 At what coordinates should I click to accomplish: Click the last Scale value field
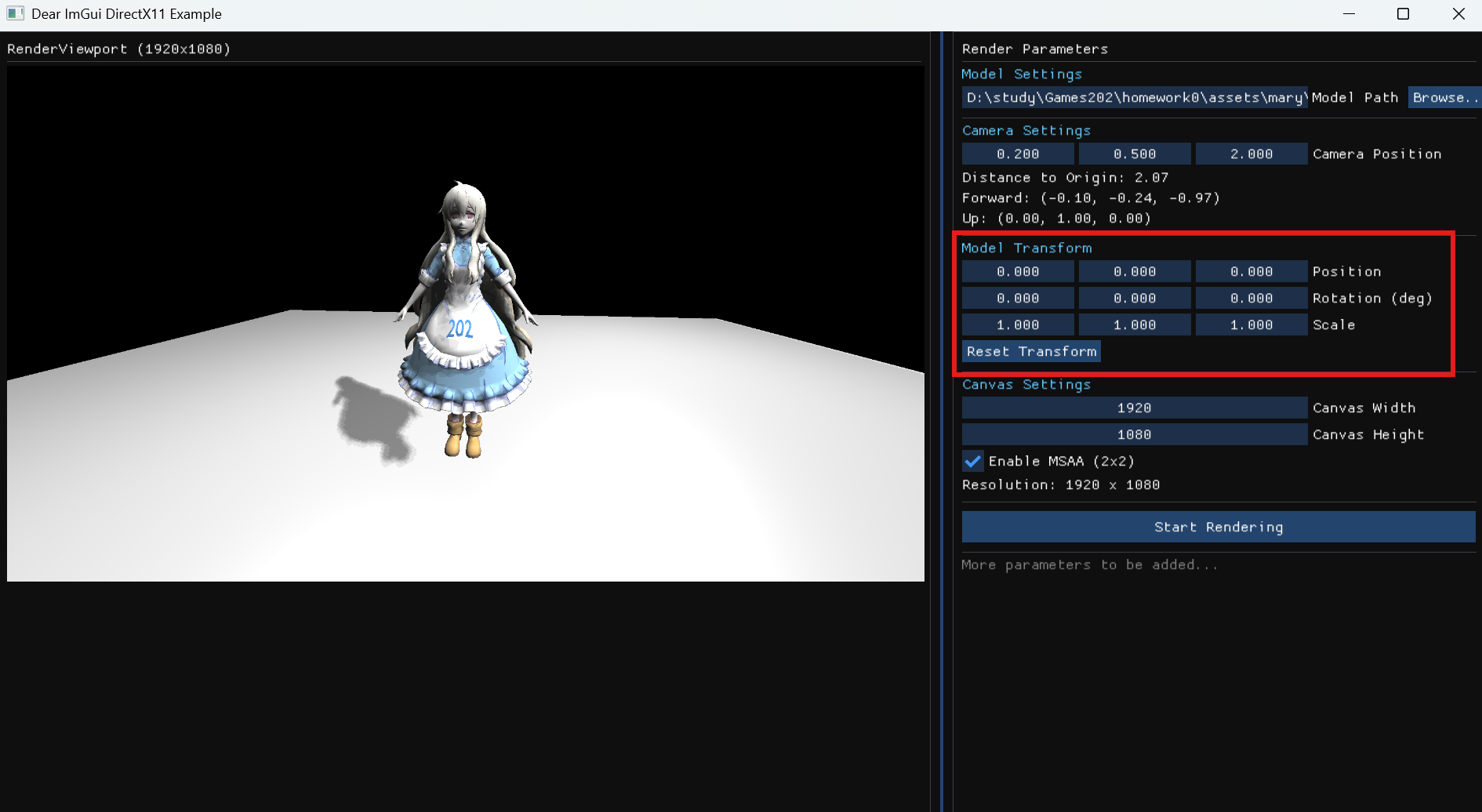pos(1251,324)
